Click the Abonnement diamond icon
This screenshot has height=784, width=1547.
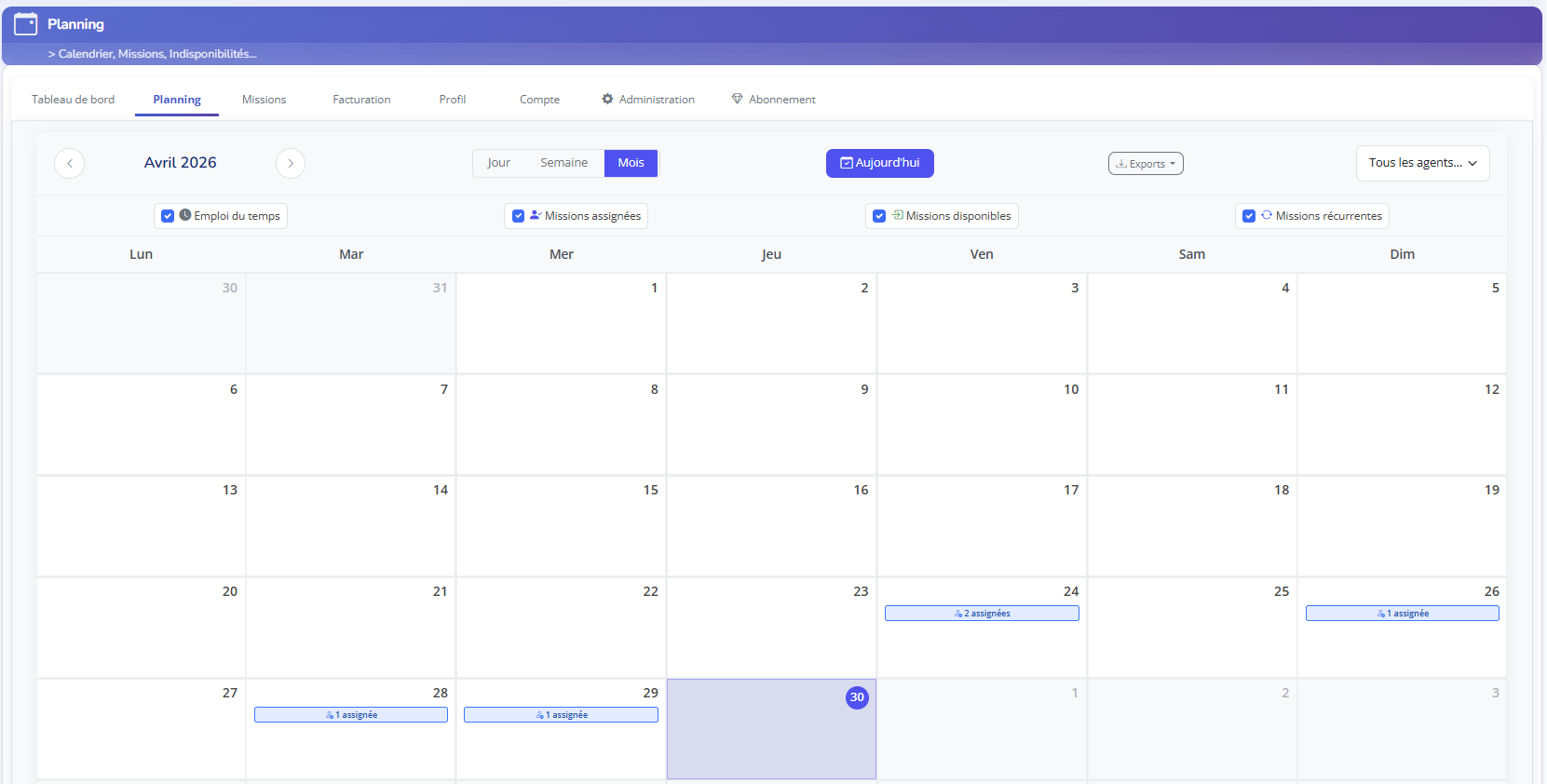pyautogui.click(x=737, y=99)
